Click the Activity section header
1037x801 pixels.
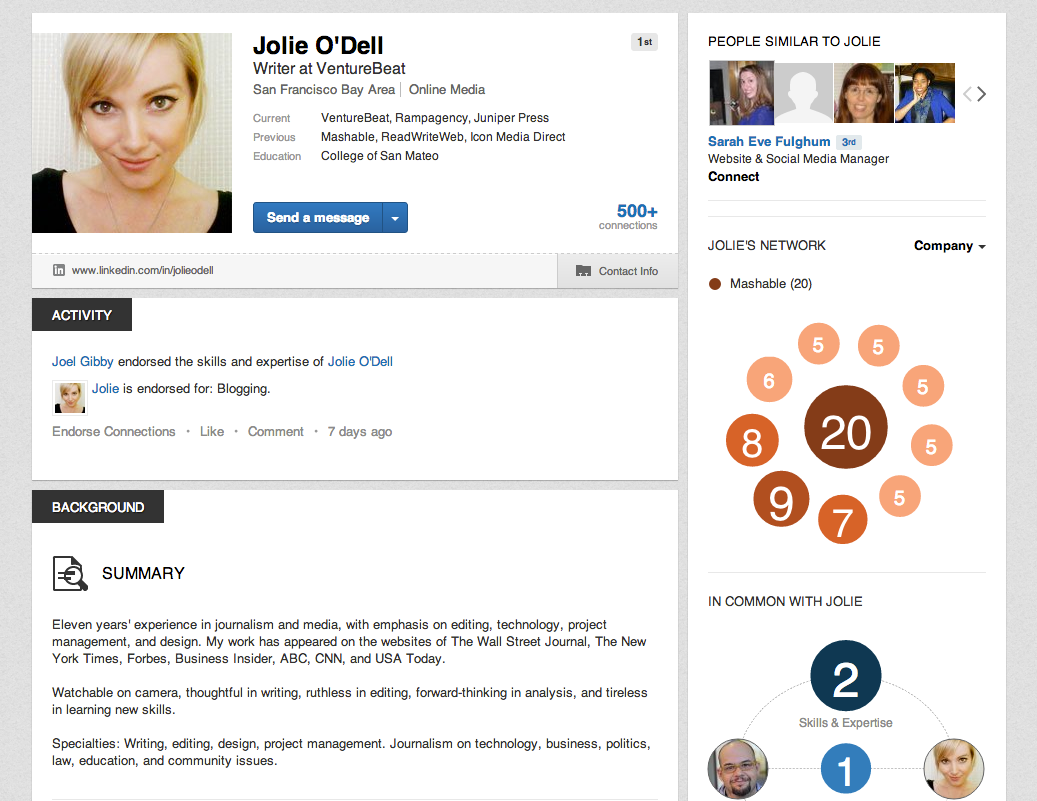[x=82, y=315]
